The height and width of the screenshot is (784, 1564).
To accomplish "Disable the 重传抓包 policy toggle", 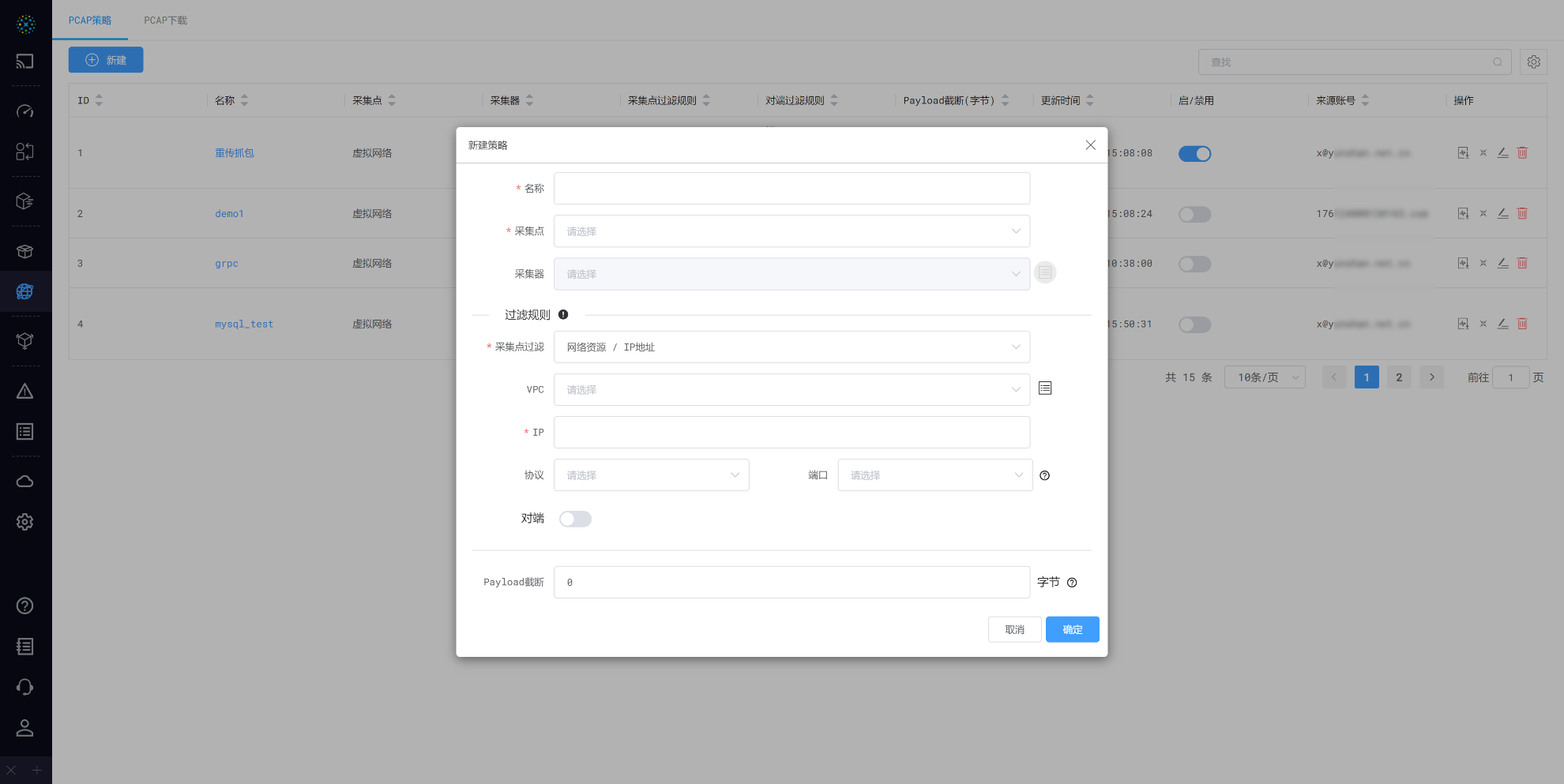I will [1194, 154].
